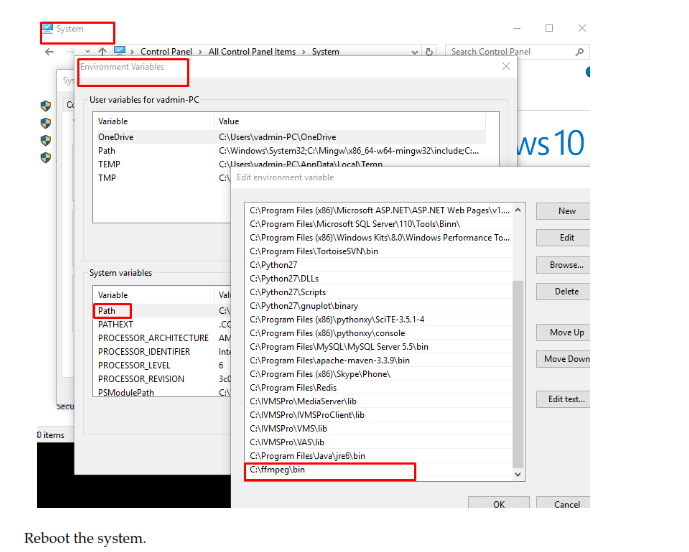The image size is (689, 552).
Task: Select ASP.NET Web Pages path entry
Action: pos(379,211)
